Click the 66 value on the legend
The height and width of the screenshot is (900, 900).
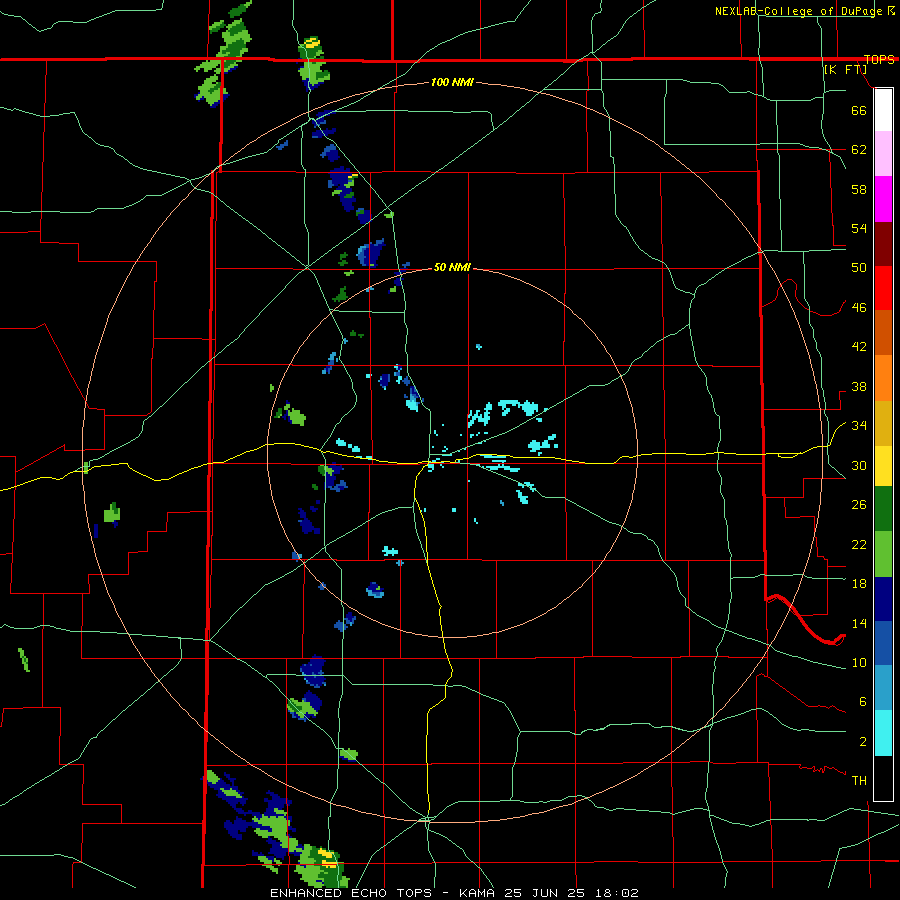[859, 110]
